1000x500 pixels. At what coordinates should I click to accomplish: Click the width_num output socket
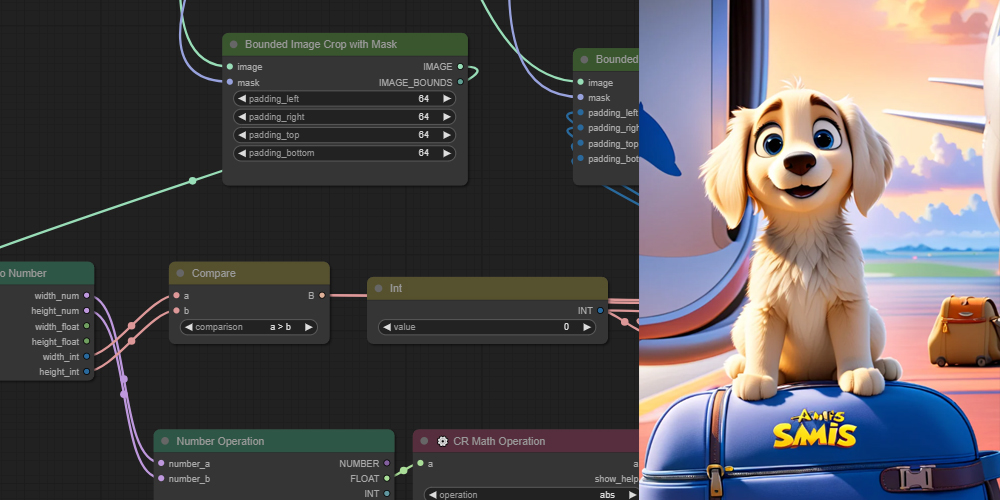click(87, 296)
